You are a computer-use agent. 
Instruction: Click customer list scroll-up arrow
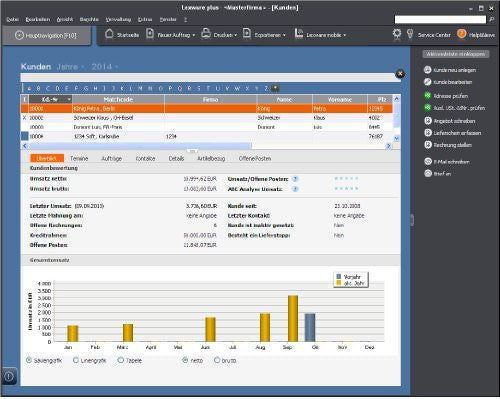(x=396, y=99)
